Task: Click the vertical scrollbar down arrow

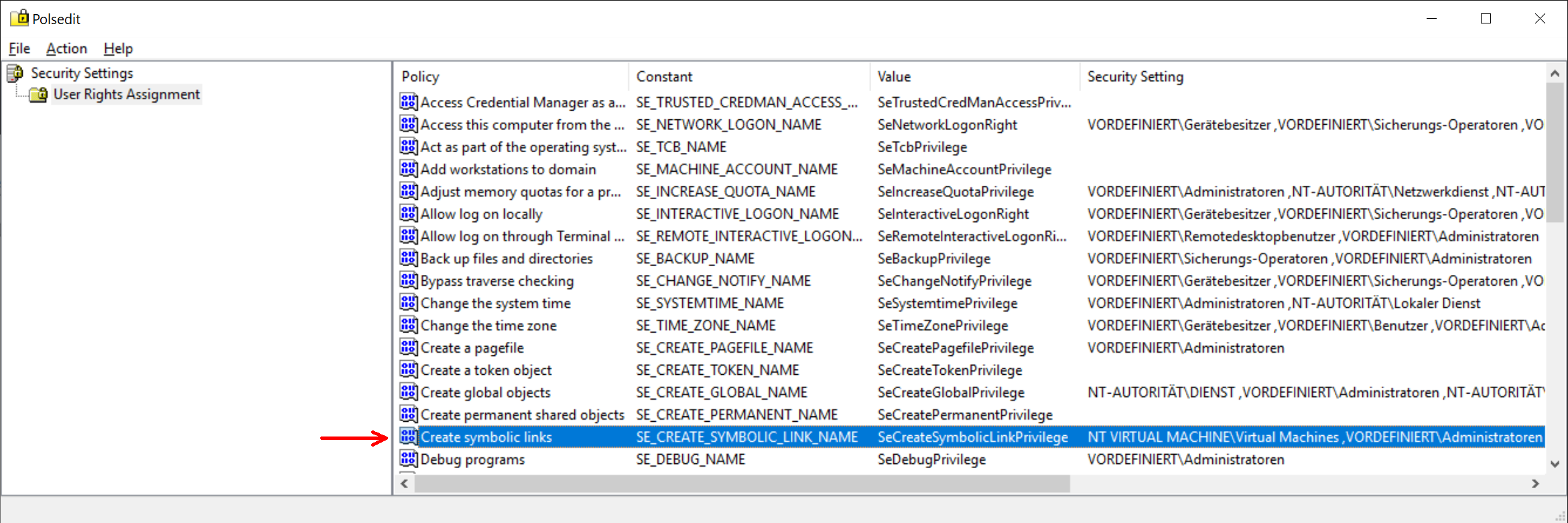Action: point(1555,464)
